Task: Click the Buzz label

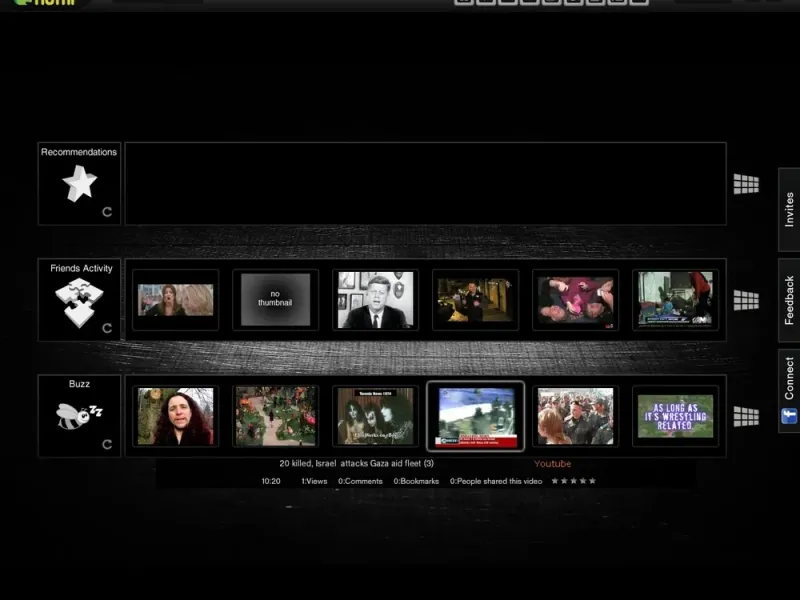Action: click(x=79, y=384)
